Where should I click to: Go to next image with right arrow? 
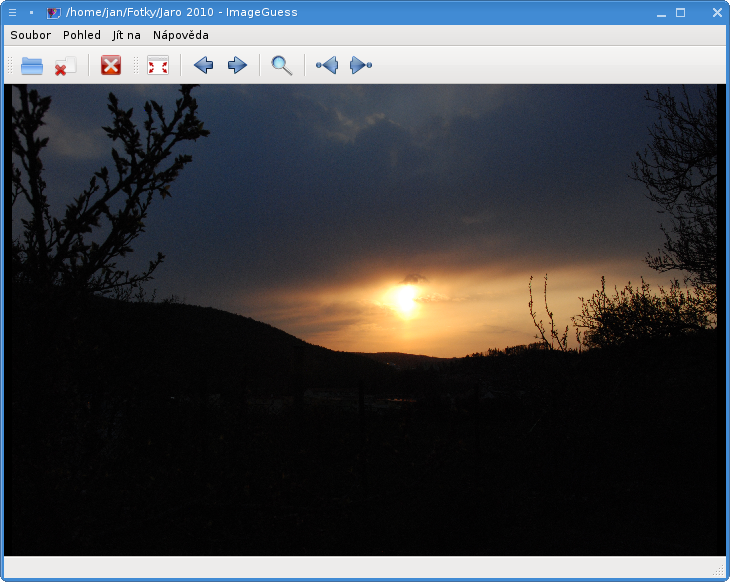pos(237,65)
